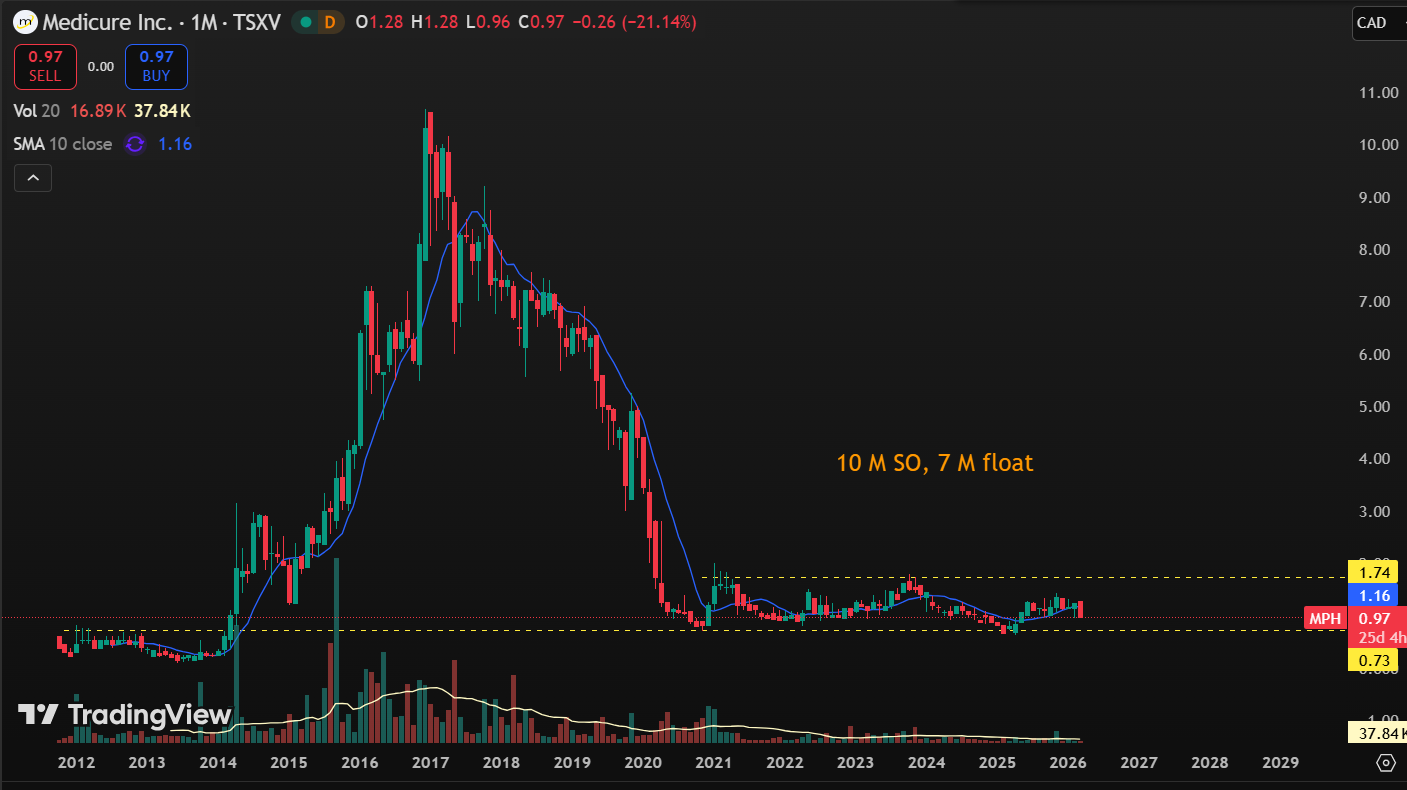Screen dimensions: 1407x790
Task: Toggle the green market status dot
Action: coord(306,22)
